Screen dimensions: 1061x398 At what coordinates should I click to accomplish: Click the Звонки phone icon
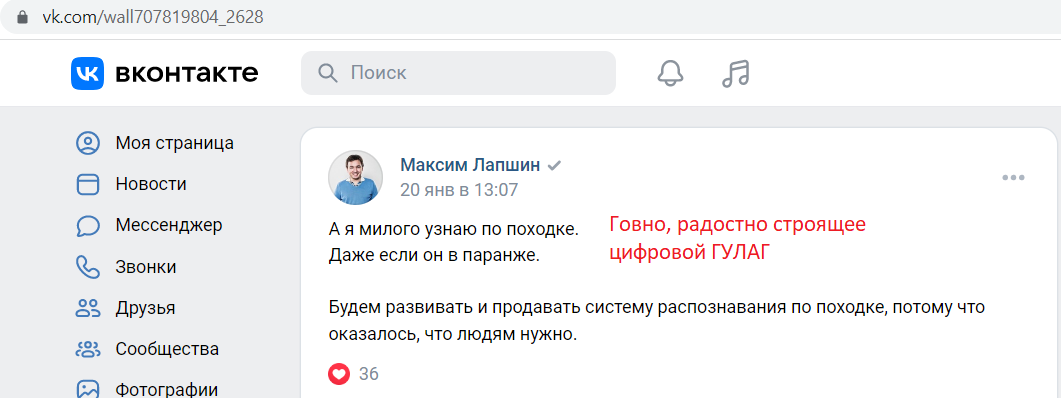(88, 267)
